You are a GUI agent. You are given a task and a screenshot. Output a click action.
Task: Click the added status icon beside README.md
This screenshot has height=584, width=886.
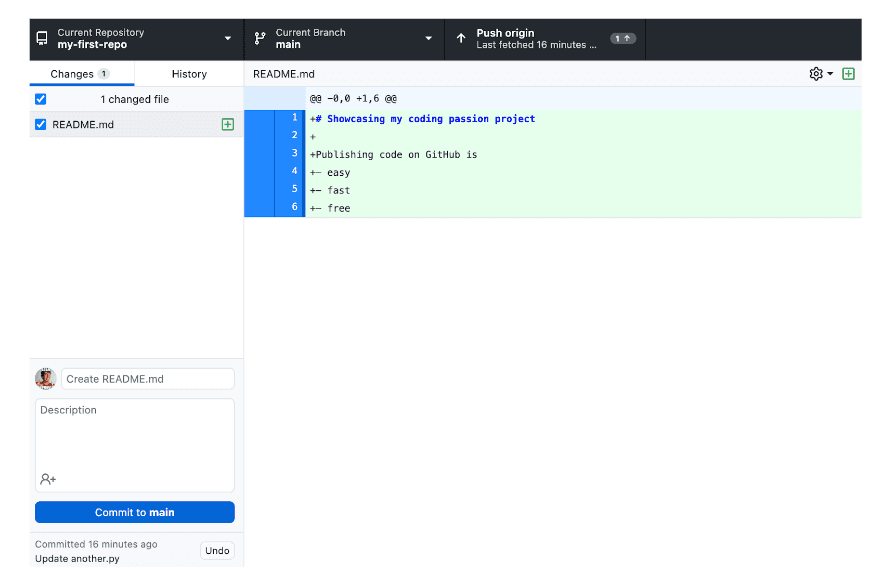pos(227,125)
